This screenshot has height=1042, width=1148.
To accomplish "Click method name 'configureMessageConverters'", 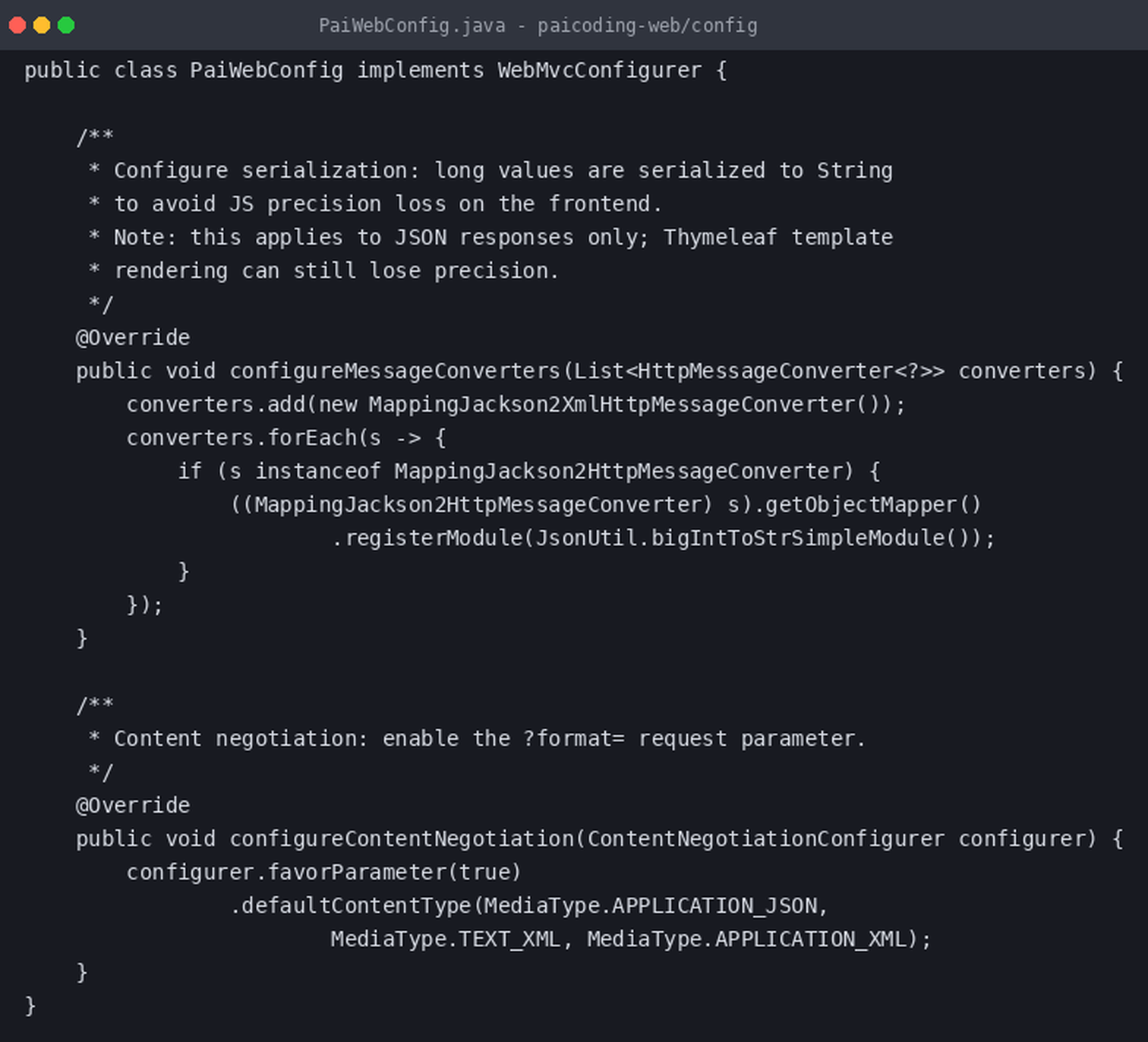I will 395,371.
